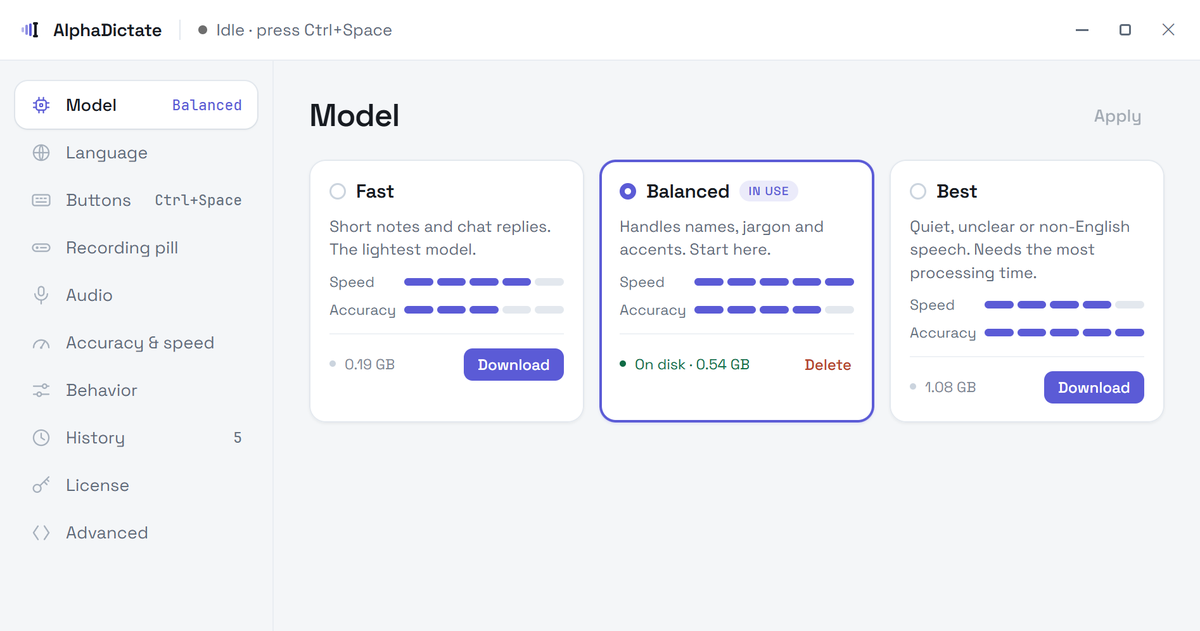Click the 'Idle · press Ctrl+Space' status text
Image resolution: width=1200 pixels, height=631 pixels.
(x=304, y=30)
